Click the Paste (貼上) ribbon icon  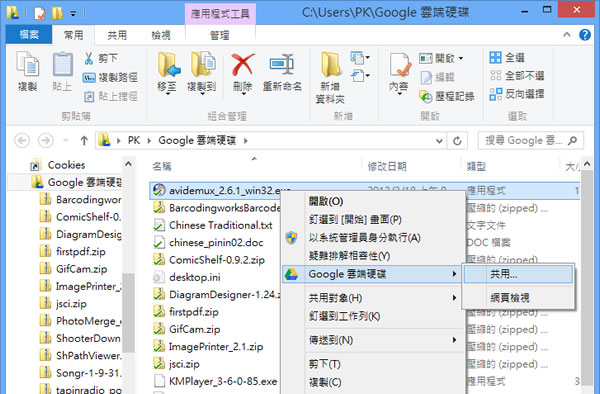tap(62, 71)
